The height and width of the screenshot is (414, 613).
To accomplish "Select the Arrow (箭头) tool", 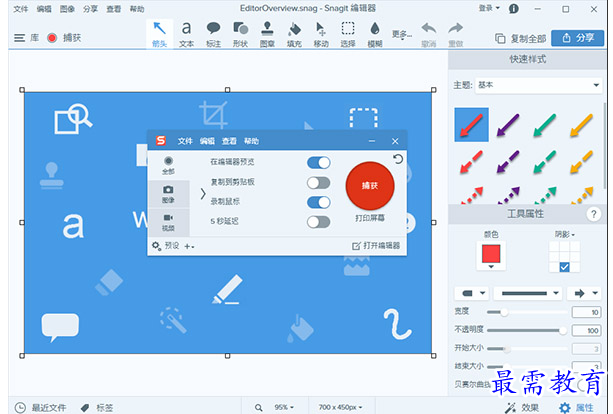I will tap(160, 34).
